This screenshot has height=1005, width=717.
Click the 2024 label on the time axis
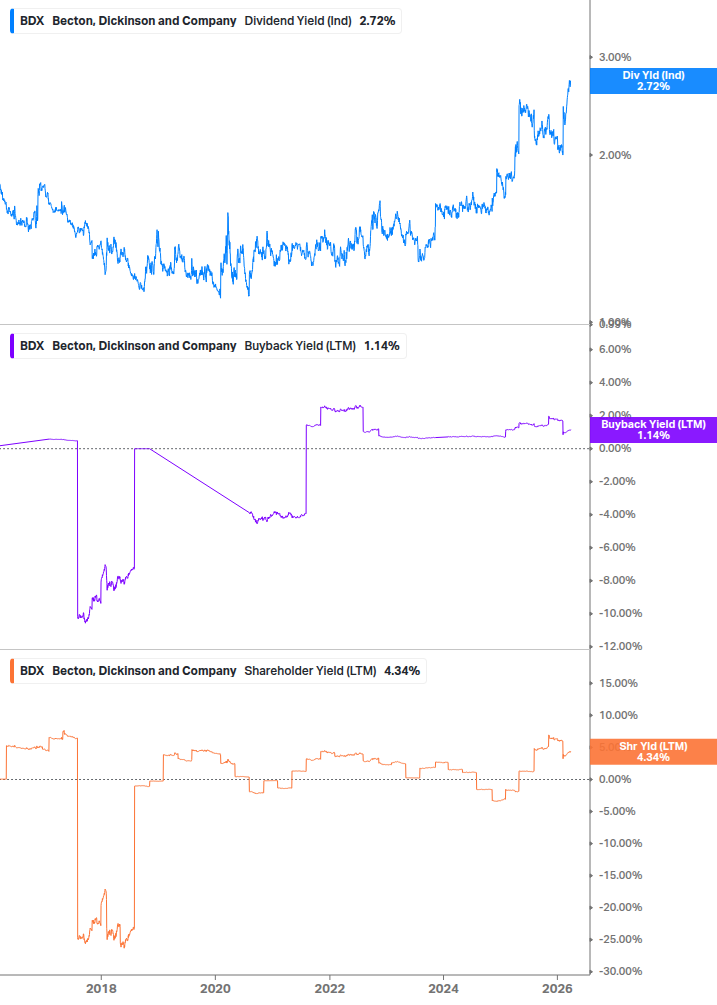point(443,988)
